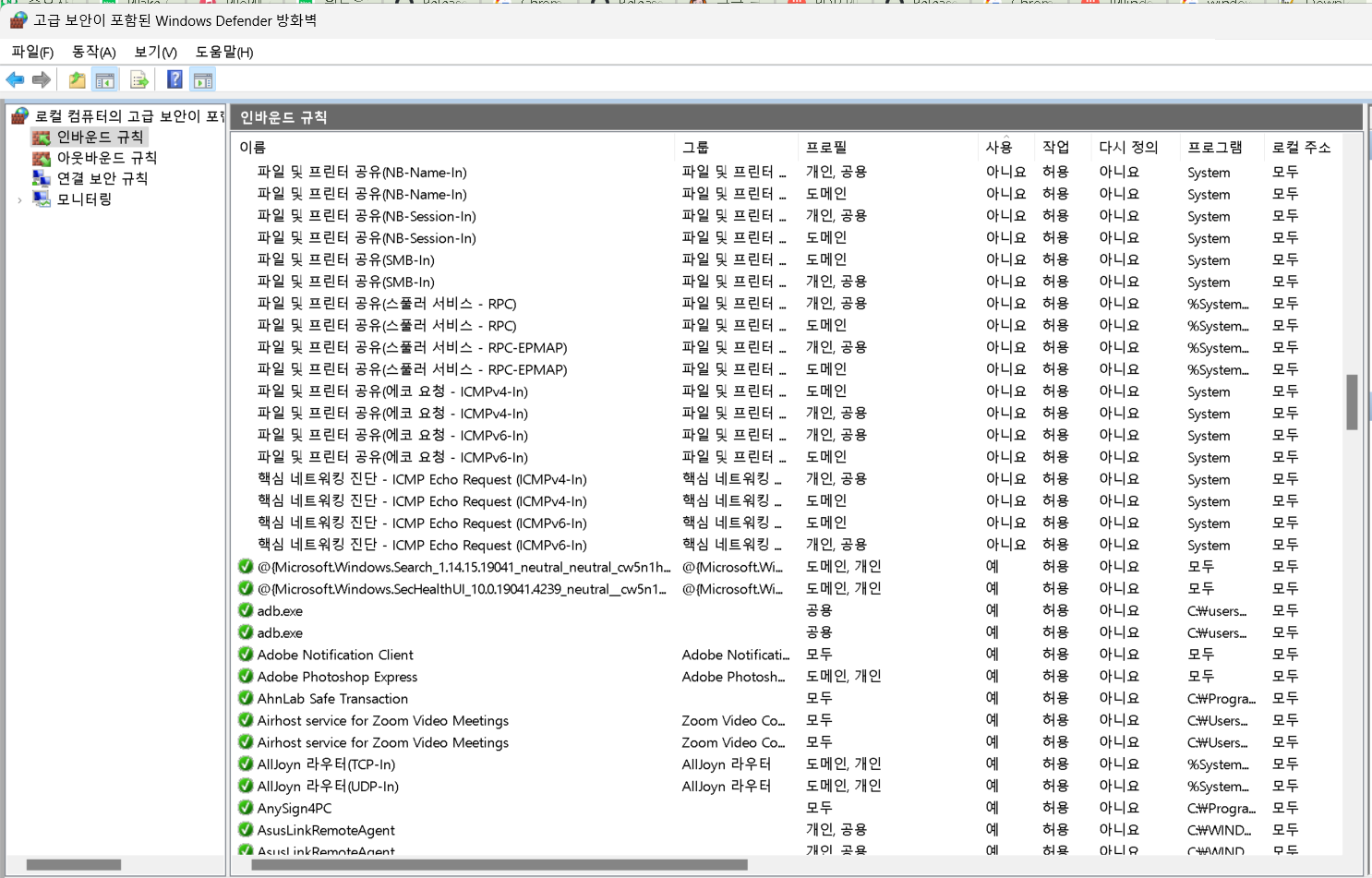Click green check icon for AhnLab Safe Transaction
Viewport: 1372px width, 878px height.
pyautogui.click(x=246, y=699)
